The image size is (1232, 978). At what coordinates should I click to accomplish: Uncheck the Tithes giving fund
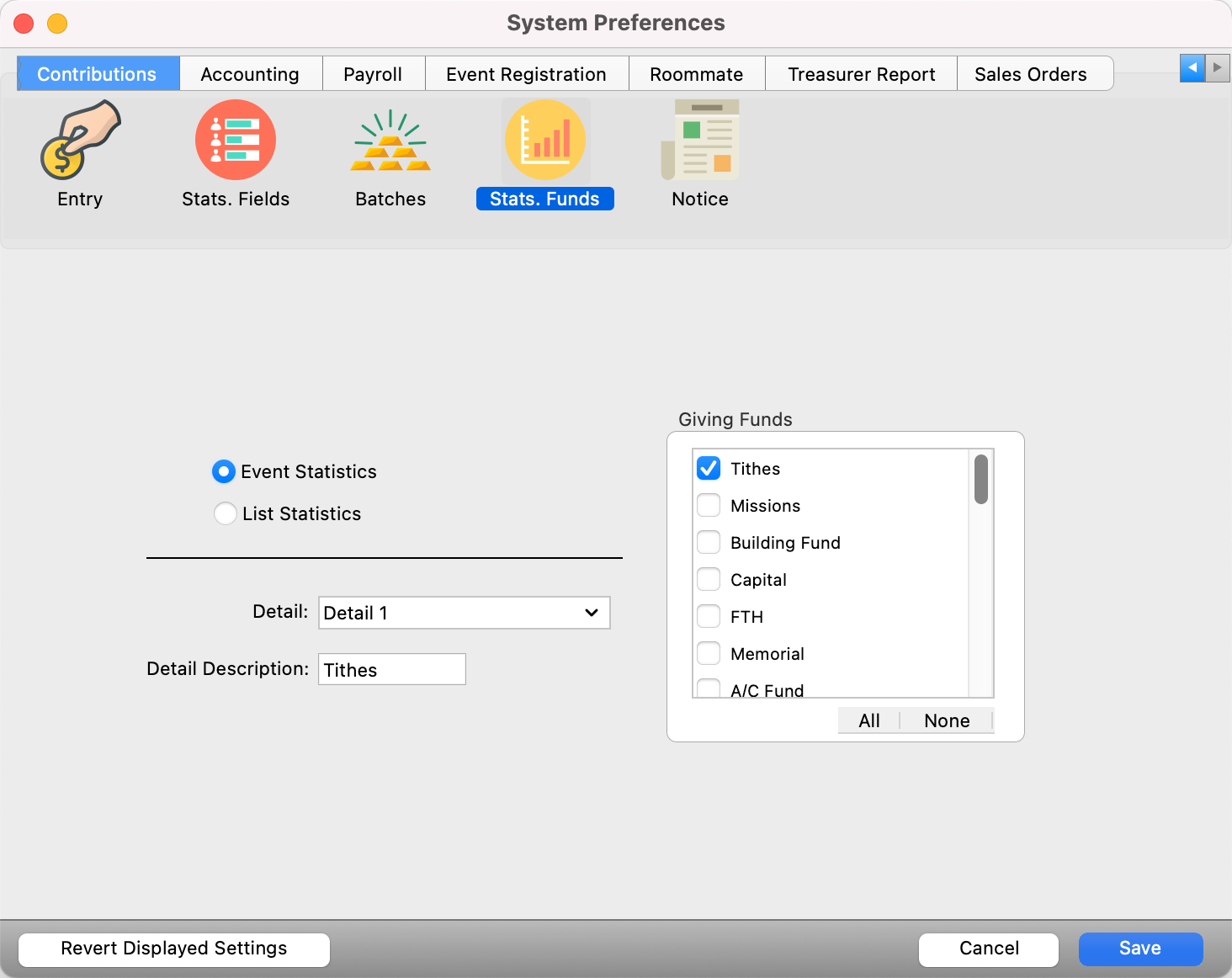click(x=709, y=469)
